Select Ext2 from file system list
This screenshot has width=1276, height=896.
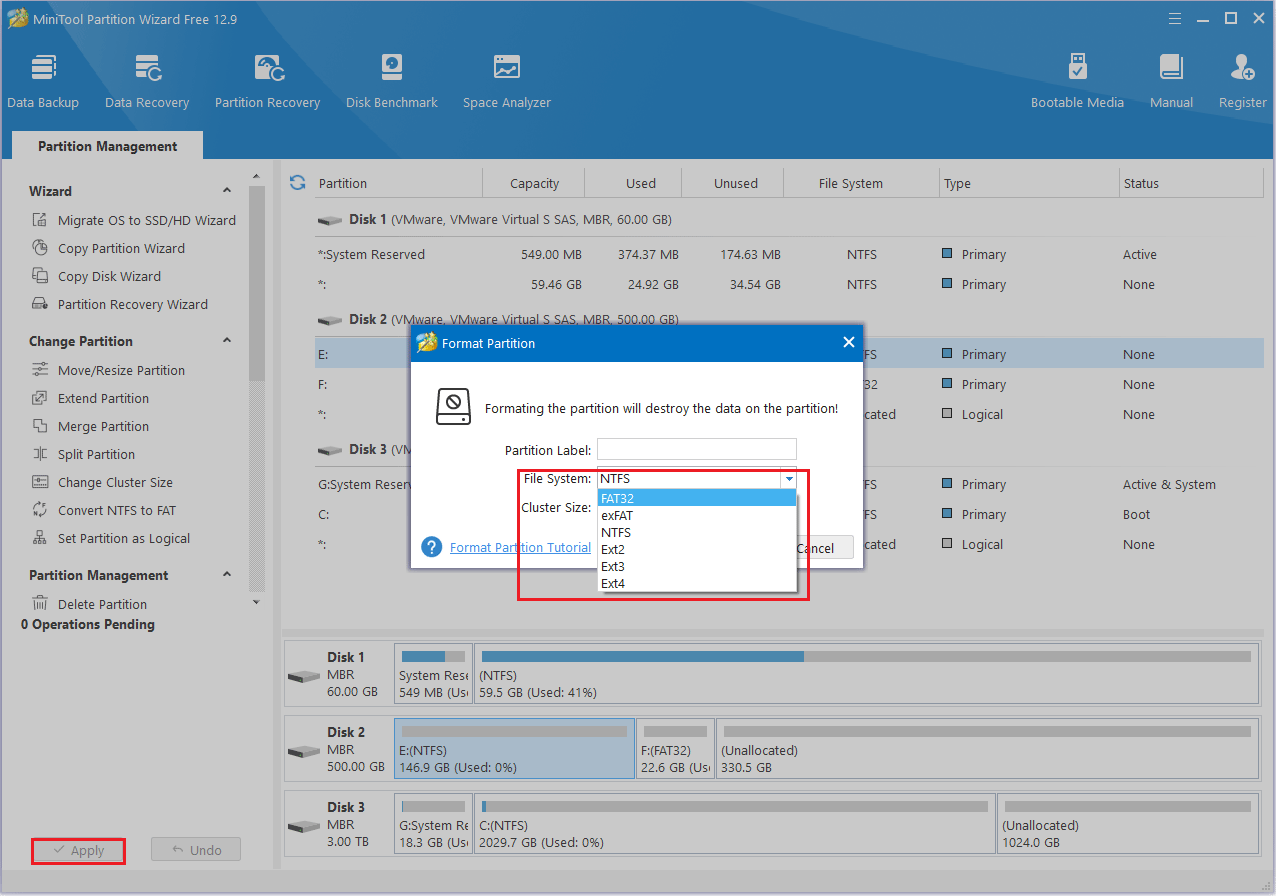(697, 549)
